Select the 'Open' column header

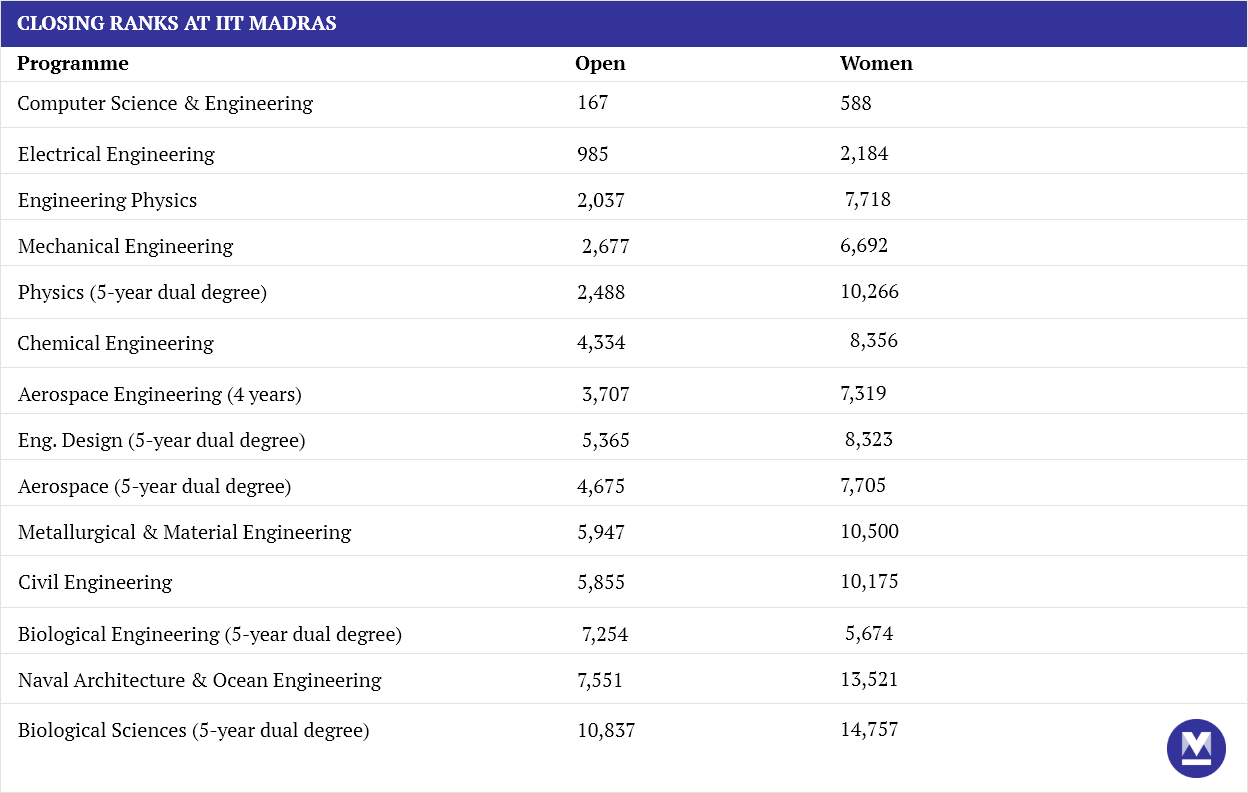[x=600, y=64]
